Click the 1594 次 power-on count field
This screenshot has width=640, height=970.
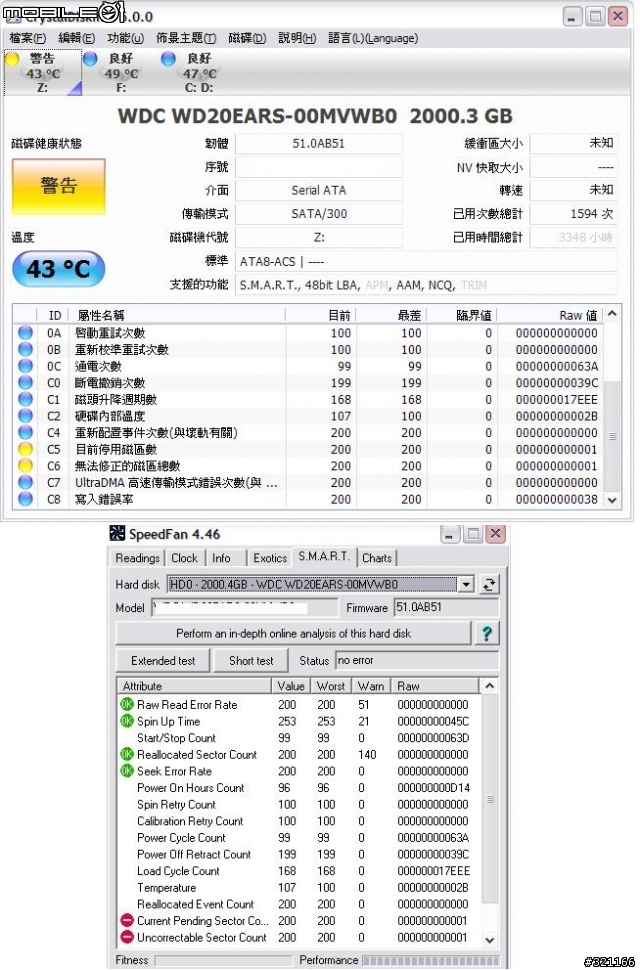(573, 214)
